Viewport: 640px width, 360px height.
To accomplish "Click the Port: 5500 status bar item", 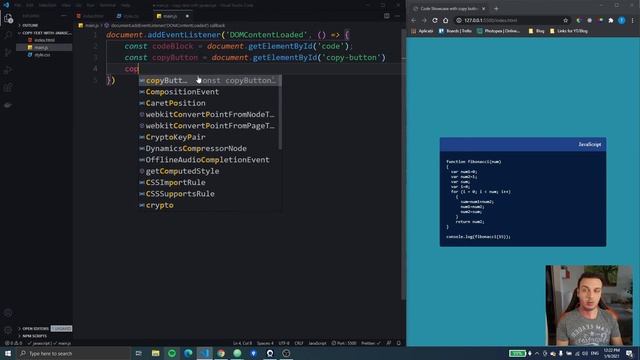I will [x=344, y=343].
